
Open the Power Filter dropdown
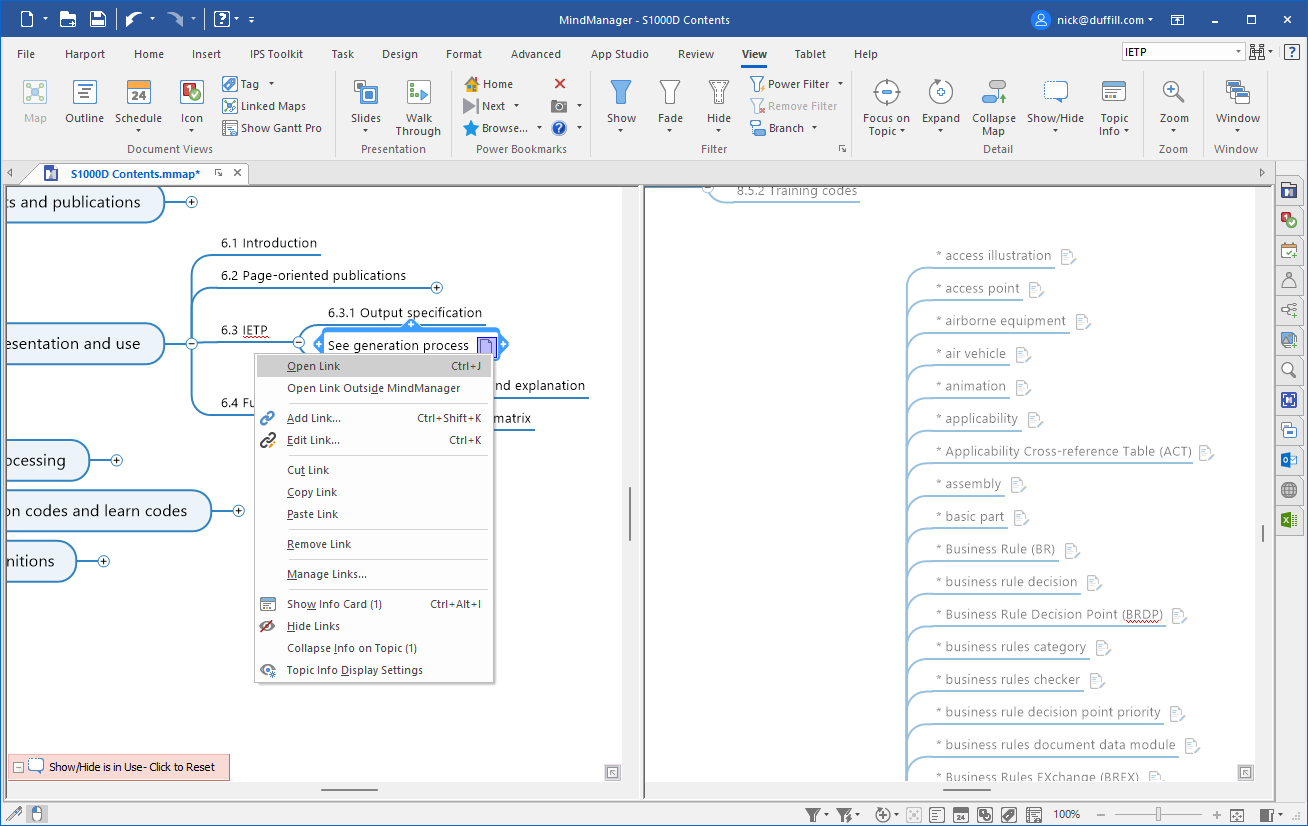(x=840, y=84)
